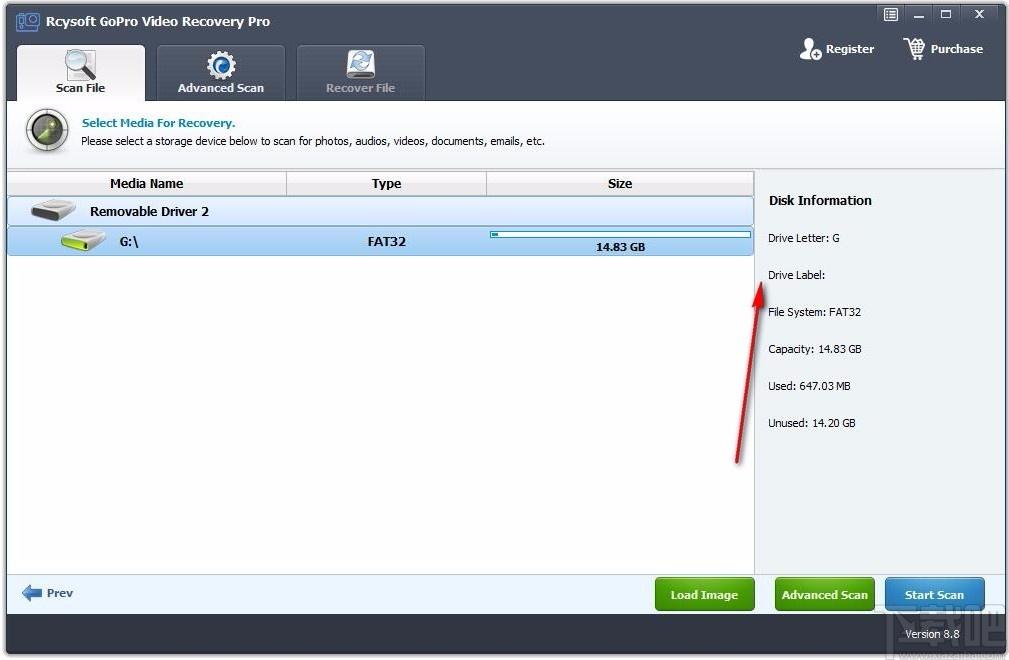This screenshot has height=660, width=1009.
Task: Click the FAT32 type cell
Action: tap(386, 242)
